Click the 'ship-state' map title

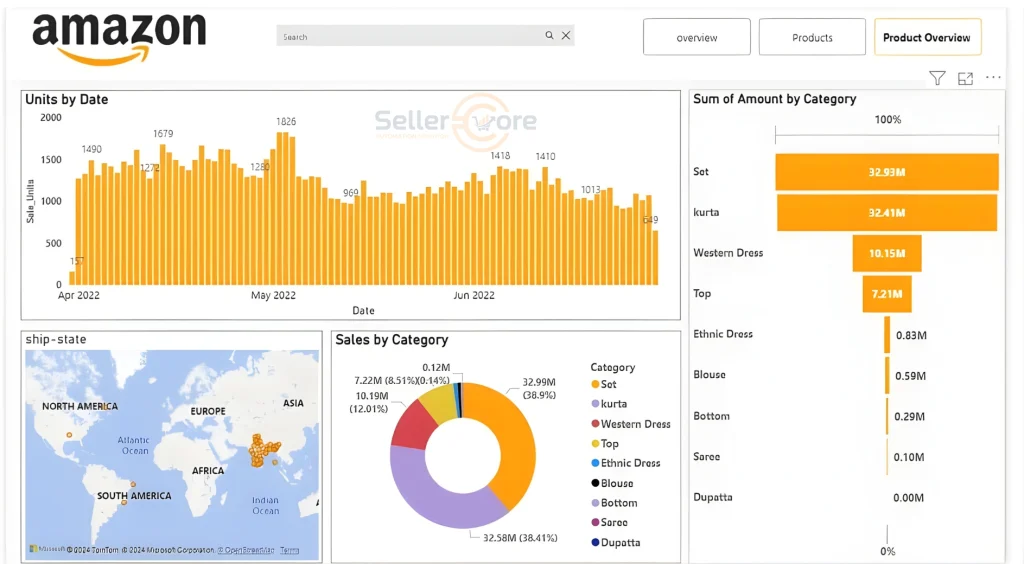(x=56, y=339)
